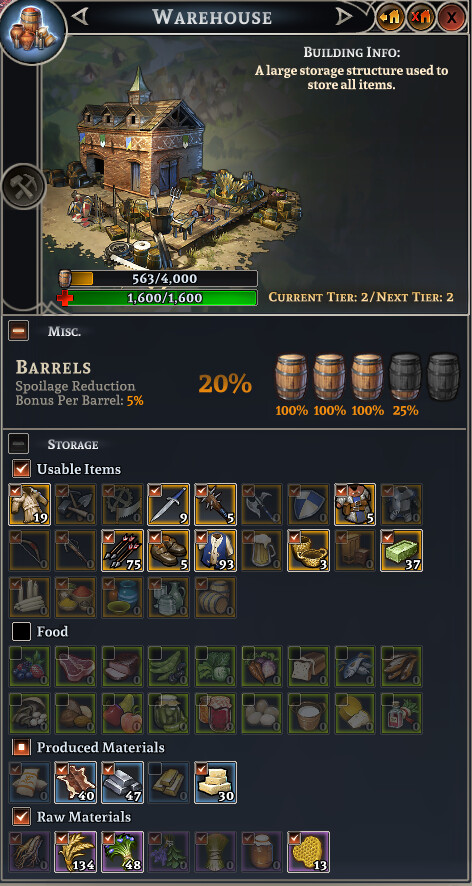Toggle the Raw Materials category checkbox

[21, 816]
